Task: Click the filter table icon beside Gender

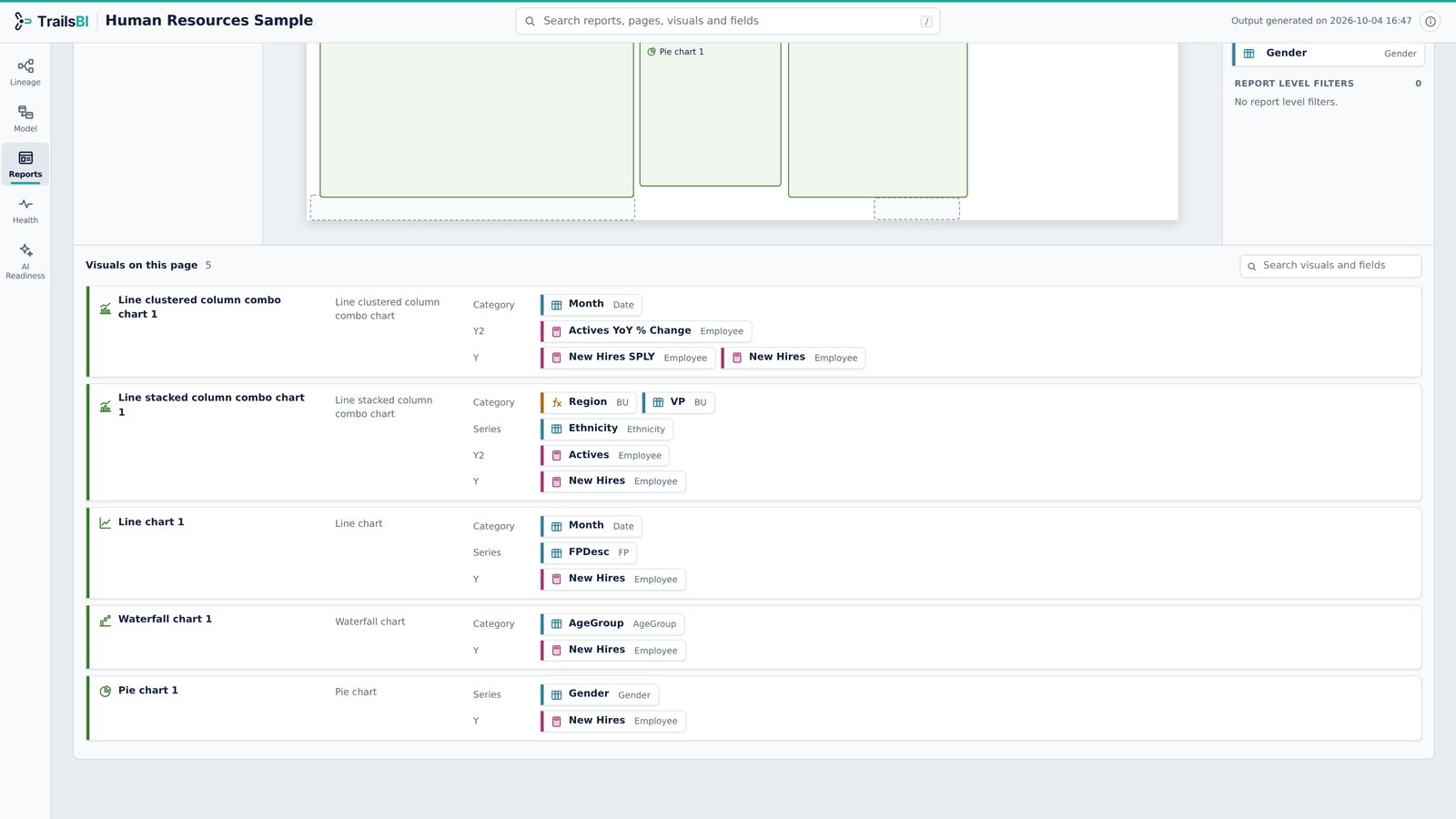Action: (1249, 54)
